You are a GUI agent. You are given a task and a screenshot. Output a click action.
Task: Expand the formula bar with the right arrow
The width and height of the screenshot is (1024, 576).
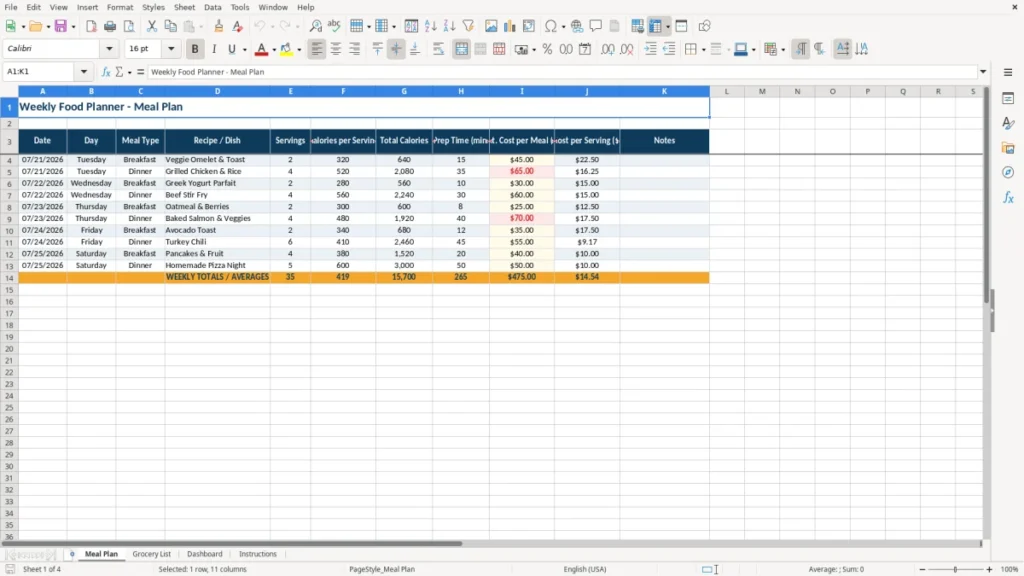(x=983, y=72)
